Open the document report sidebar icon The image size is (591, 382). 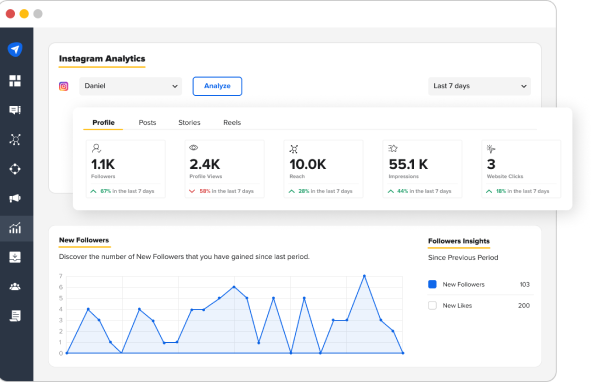point(15,316)
